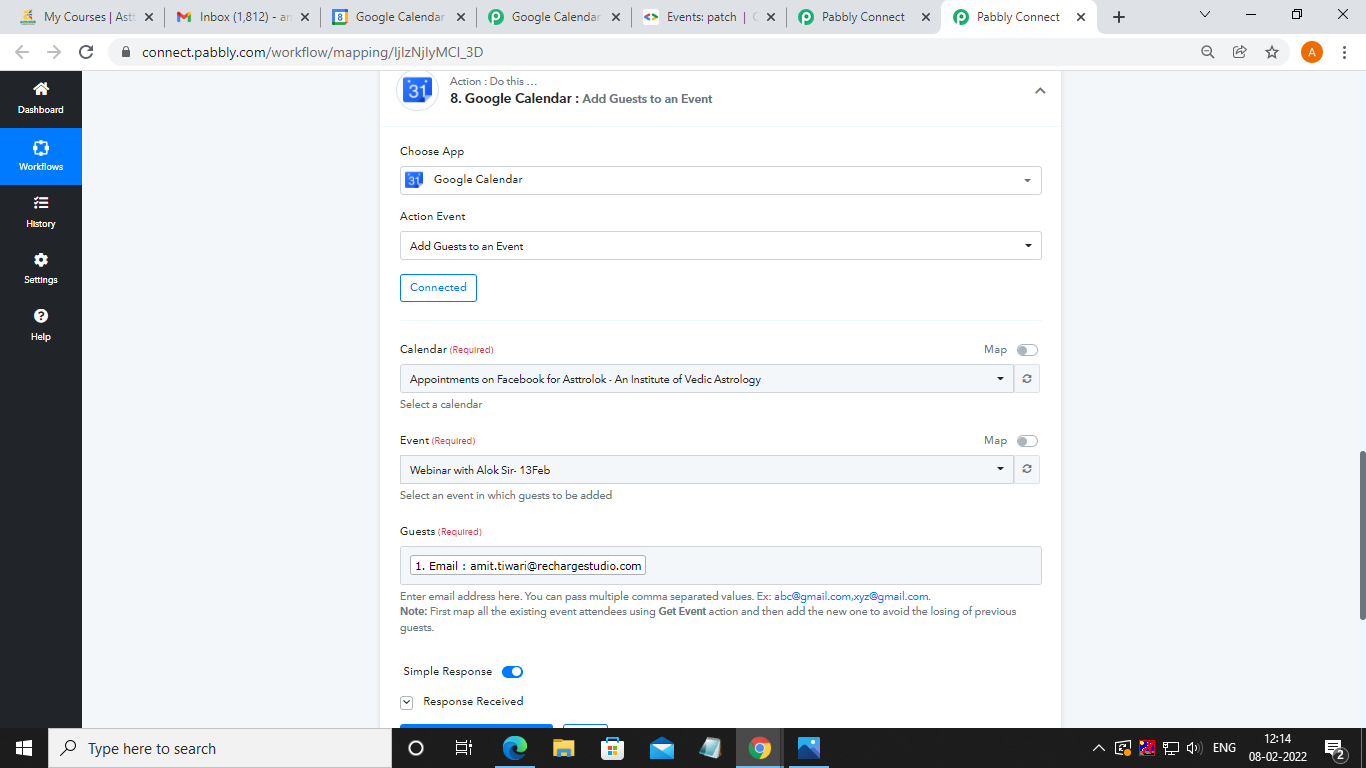Click the Connected button
The width and height of the screenshot is (1366, 768).
438,288
